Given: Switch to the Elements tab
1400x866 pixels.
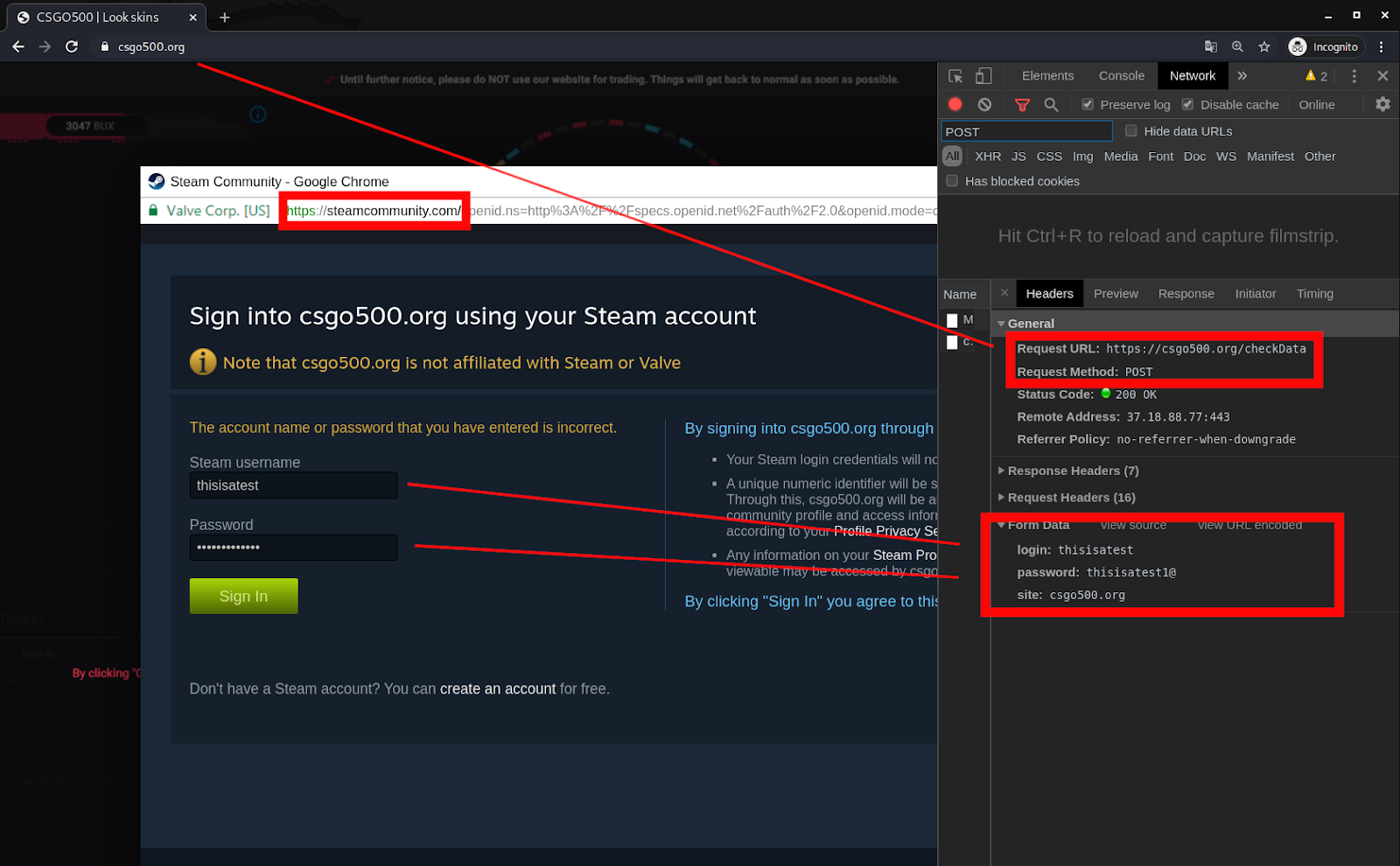Looking at the screenshot, I should coord(1047,76).
